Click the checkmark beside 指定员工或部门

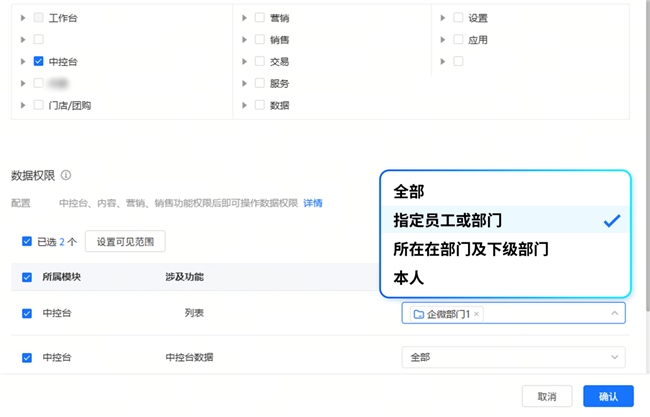click(x=612, y=221)
